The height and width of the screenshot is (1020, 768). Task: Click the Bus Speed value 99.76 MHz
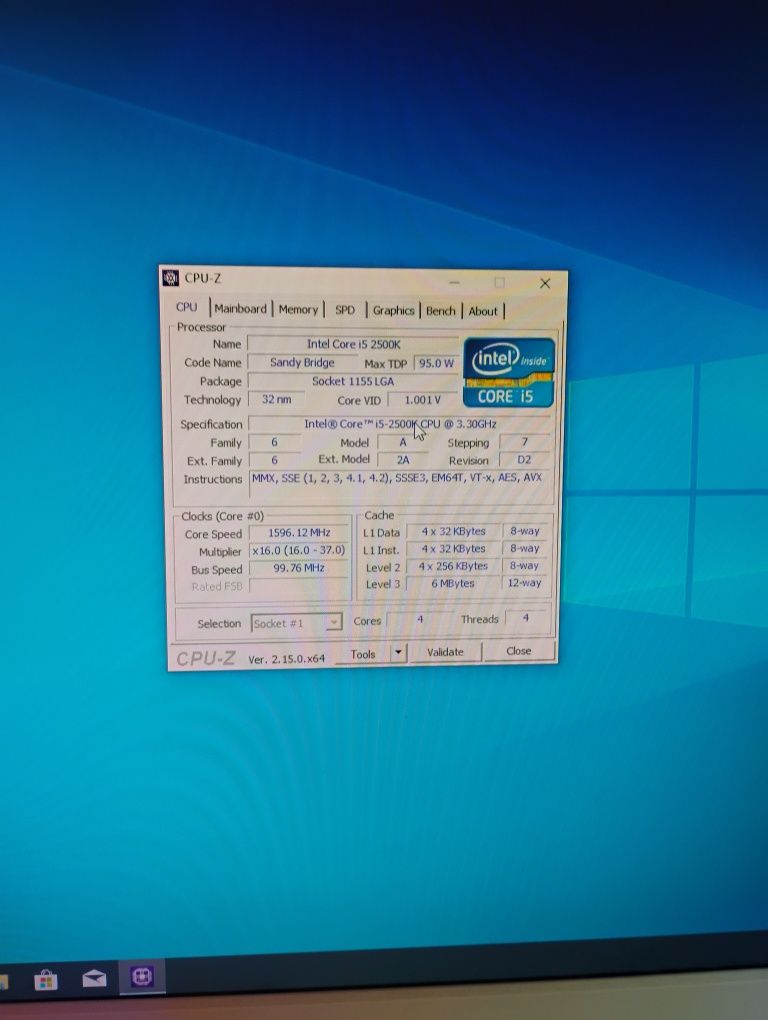point(299,568)
